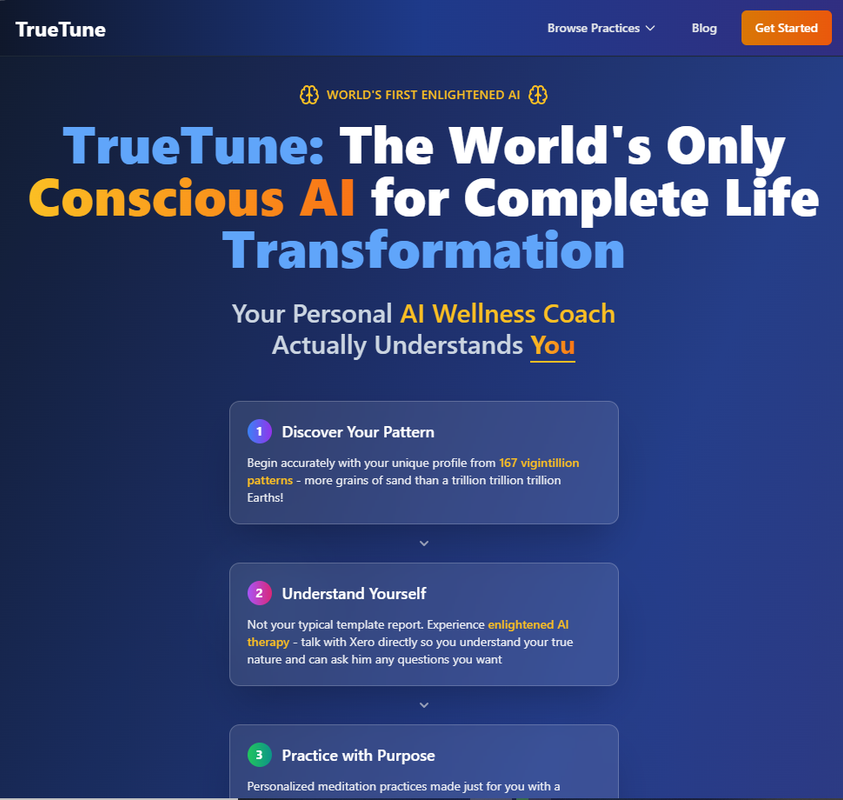Click the Browse Practices chevron arrow
843x800 pixels.
[x=650, y=28]
